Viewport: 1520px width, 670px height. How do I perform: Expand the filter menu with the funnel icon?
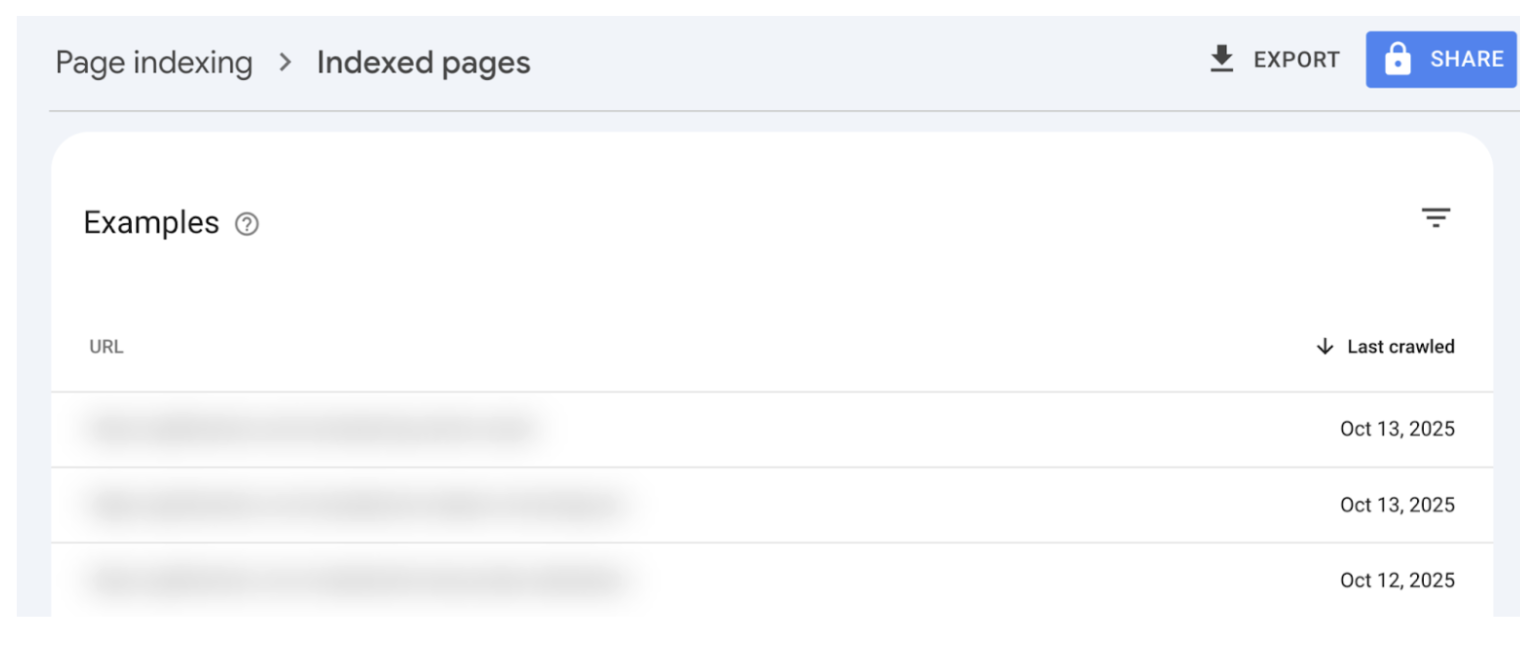tap(1436, 217)
